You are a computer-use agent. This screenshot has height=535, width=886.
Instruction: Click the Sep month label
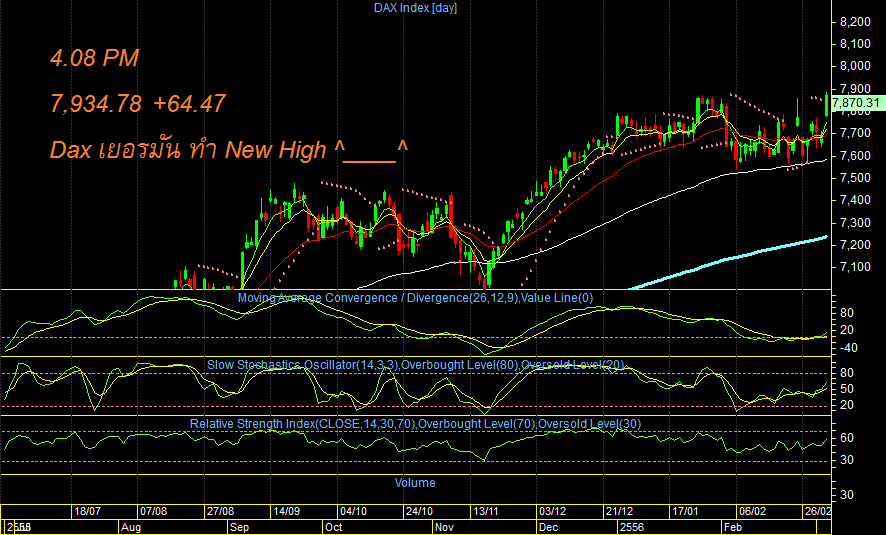coord(240,527)
